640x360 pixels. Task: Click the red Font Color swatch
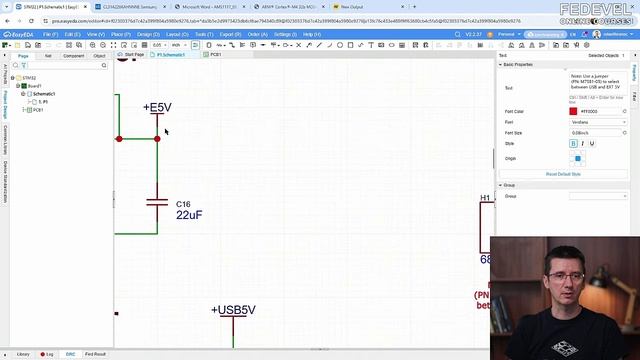point(573,111)
